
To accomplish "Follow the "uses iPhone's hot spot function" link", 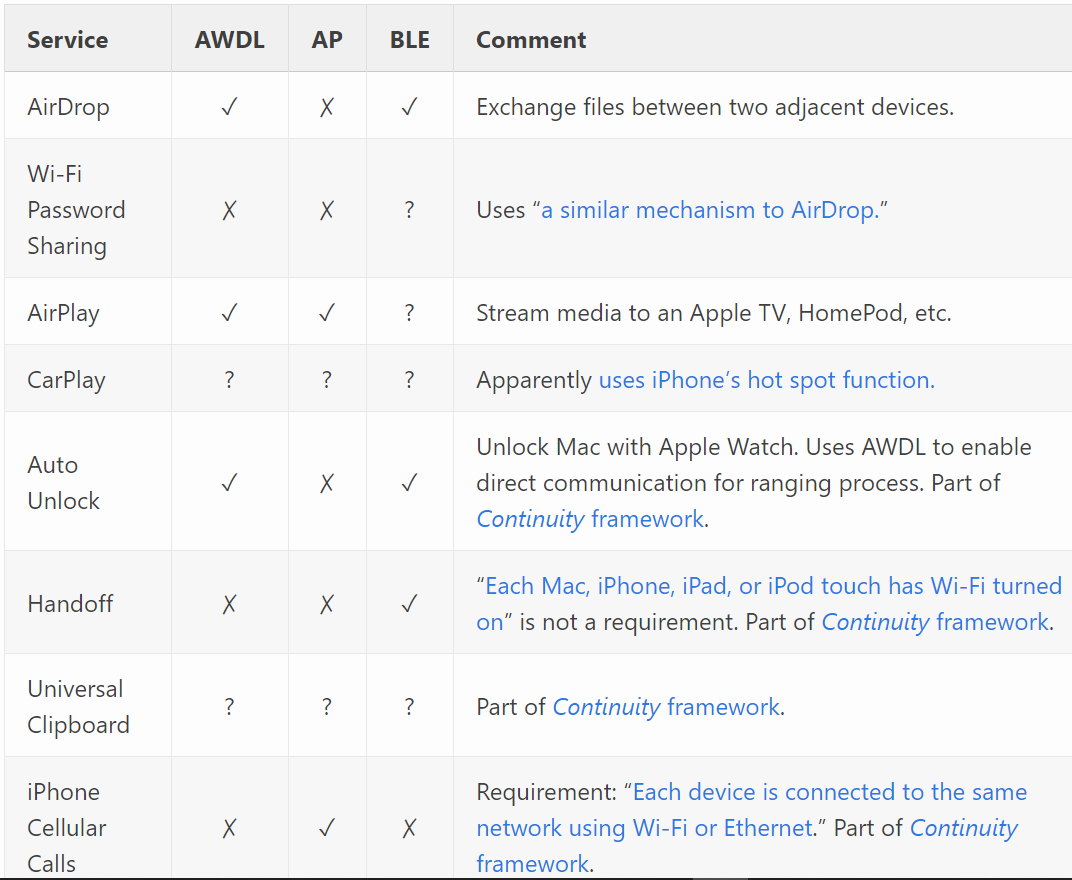I will [766, 380].
